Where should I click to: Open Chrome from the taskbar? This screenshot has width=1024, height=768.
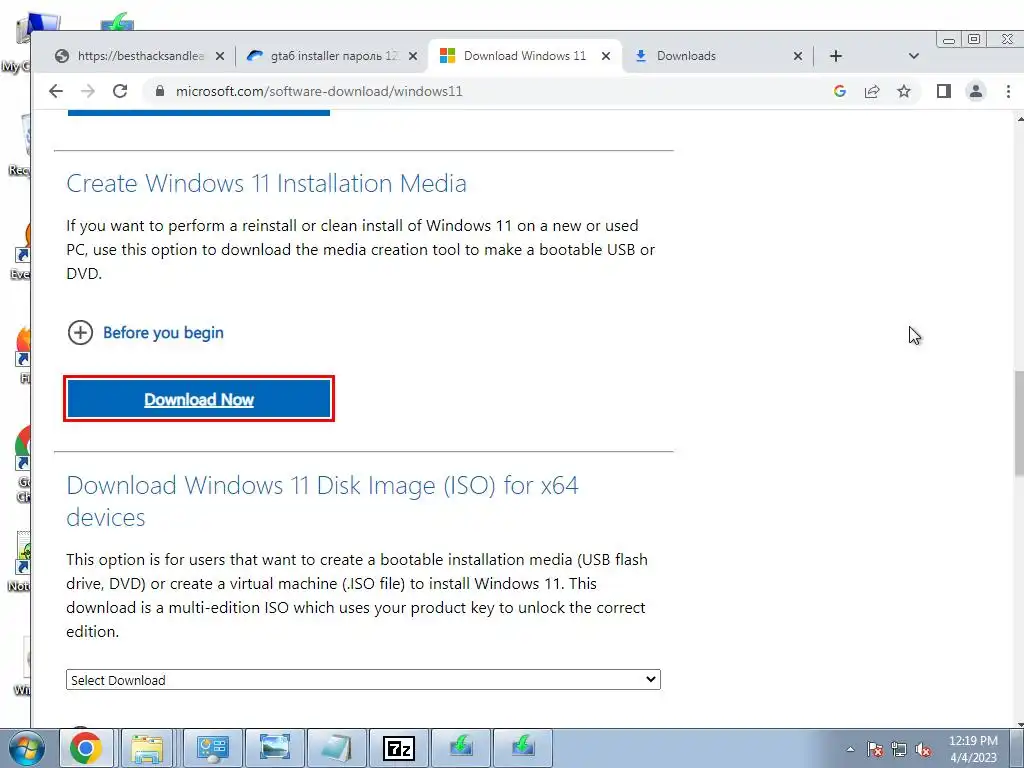pos(86,748)
